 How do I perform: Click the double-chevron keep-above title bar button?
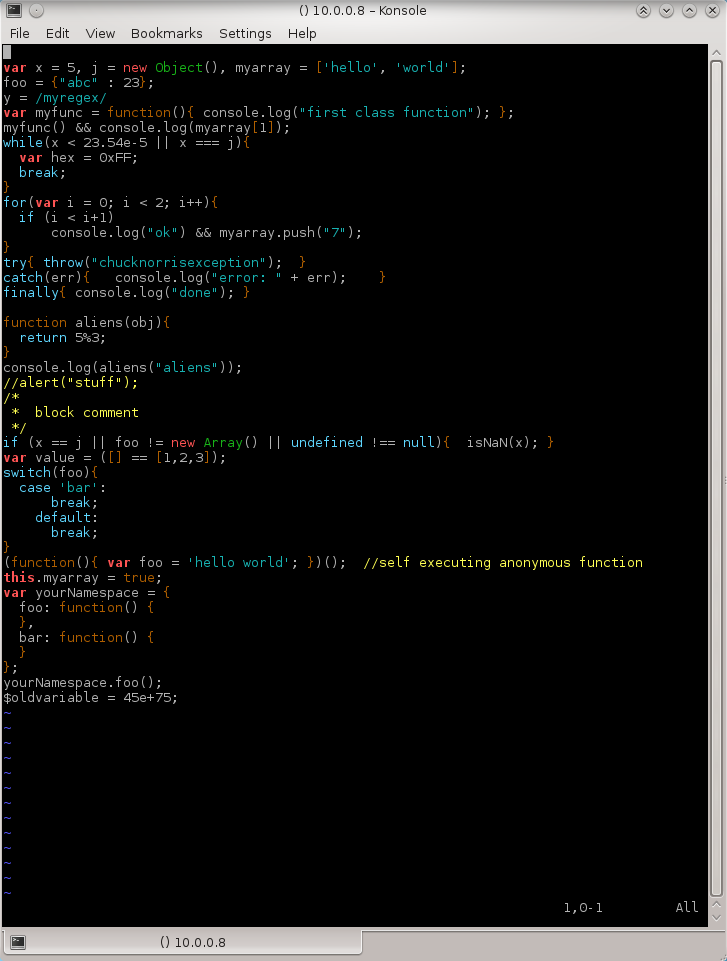coord(643,10)
